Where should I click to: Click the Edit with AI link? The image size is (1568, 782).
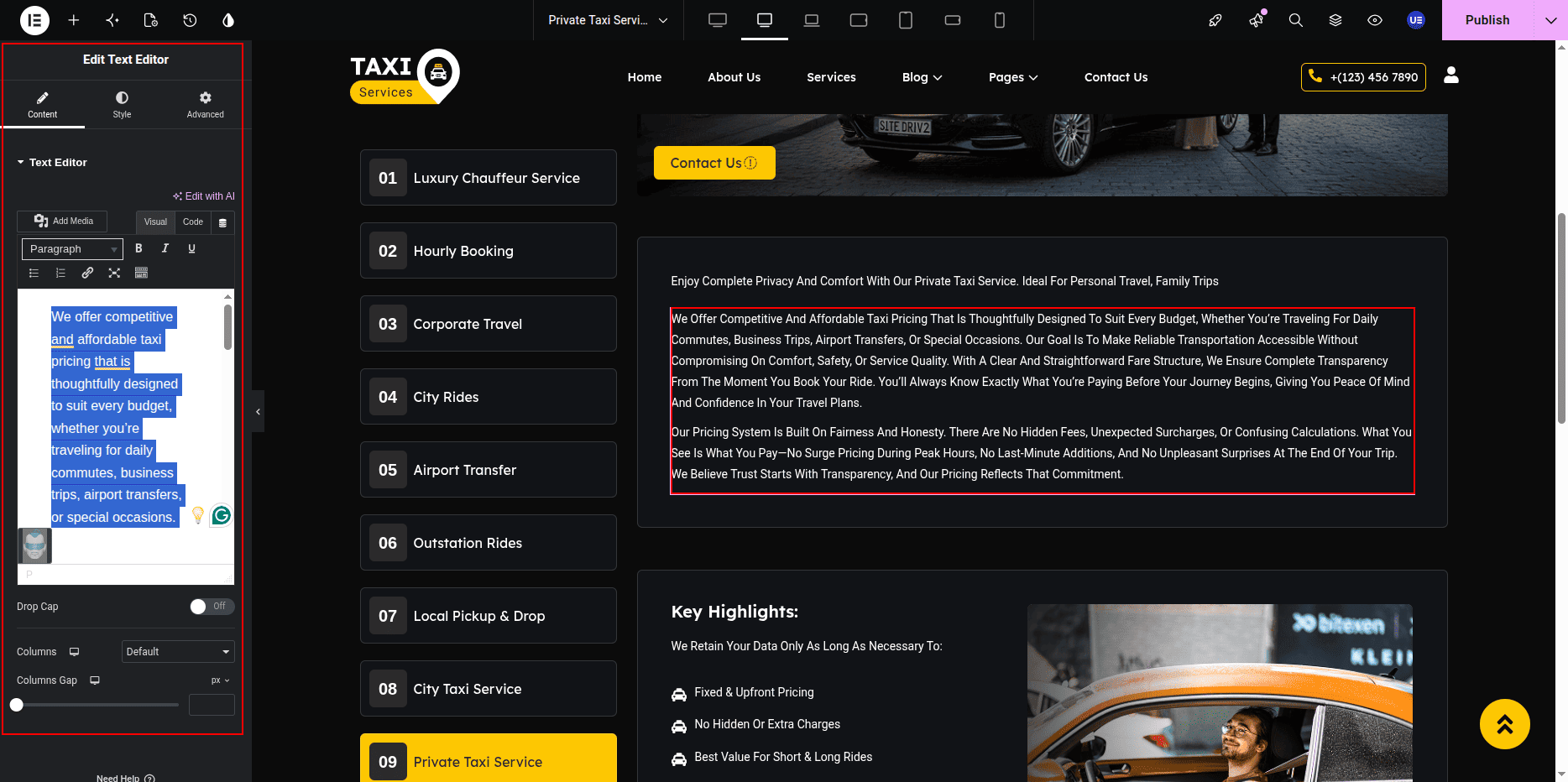pyautogui.click(x=204, y=196)
